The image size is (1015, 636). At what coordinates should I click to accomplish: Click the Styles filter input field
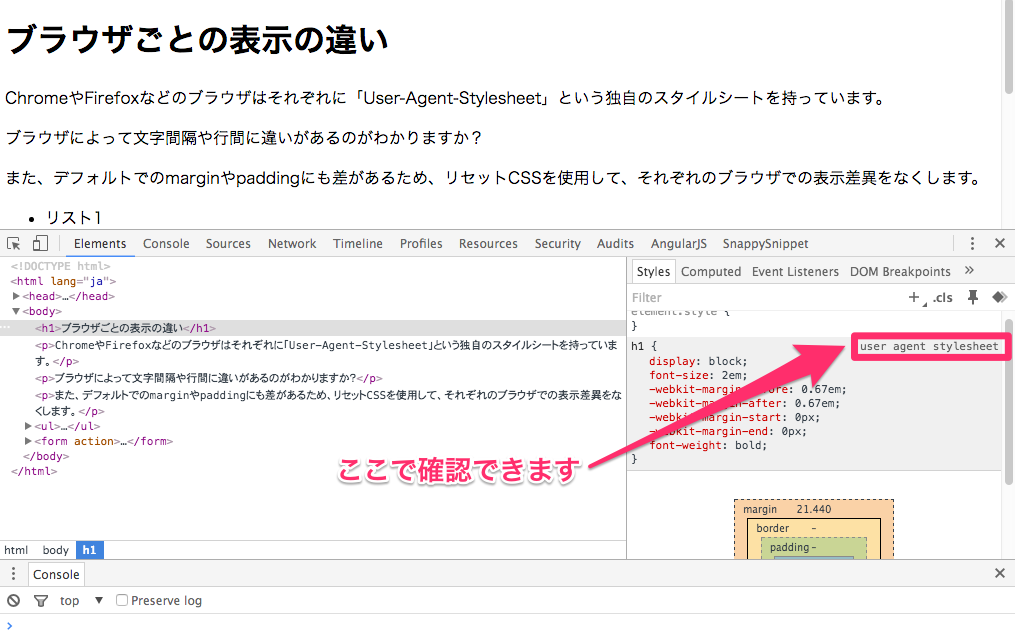pyautogui.click(x=760, y=297)
